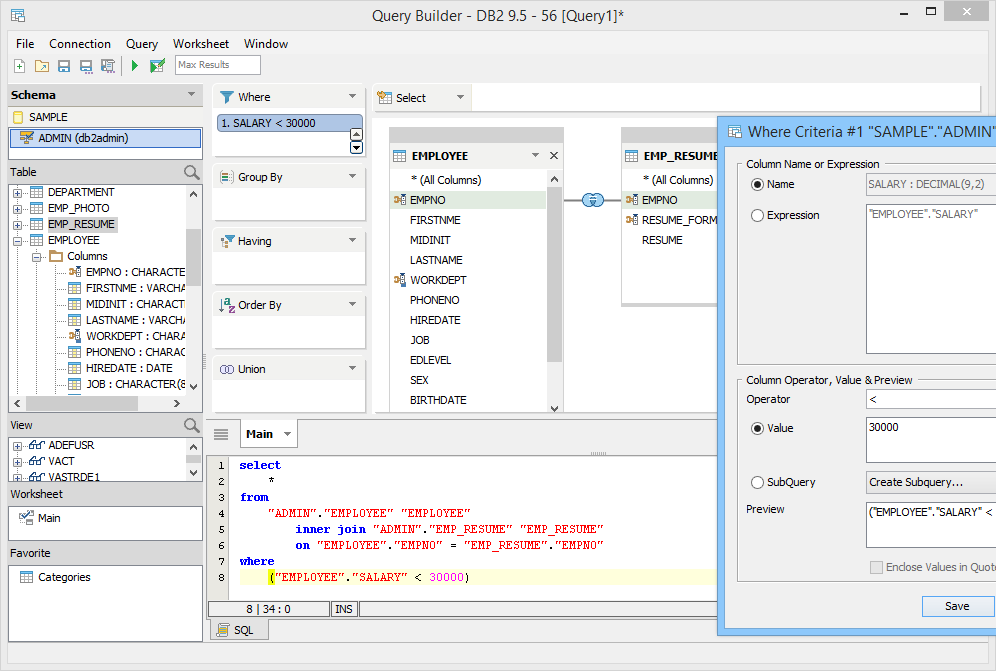Image resolution: width=996 pixels, height=671 pixels.
Task: Select the Expression radio button
Action: coord(757,215)
